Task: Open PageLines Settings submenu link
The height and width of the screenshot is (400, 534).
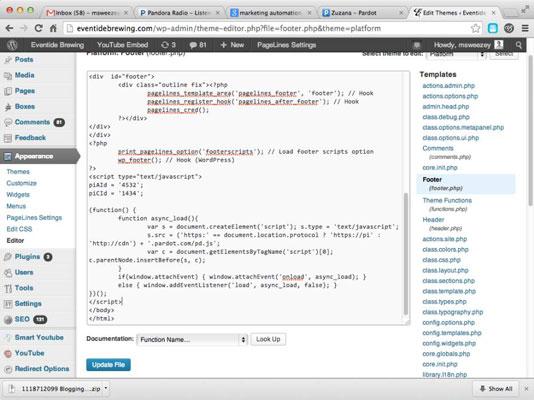Action: coord(34,218)
